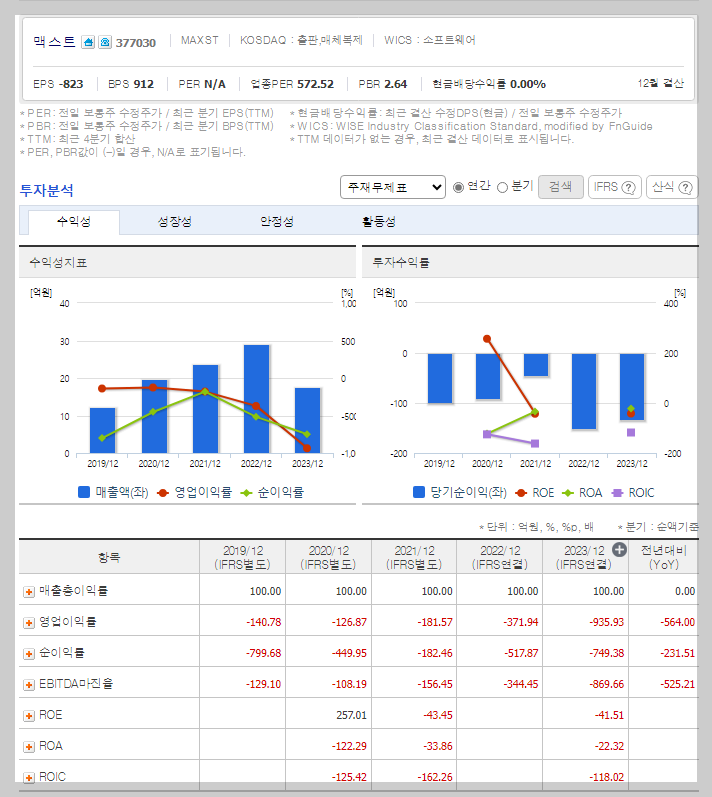Click the 수익성지표 chart title
This screenshot has height=797, width=712.
coord(58,263)
